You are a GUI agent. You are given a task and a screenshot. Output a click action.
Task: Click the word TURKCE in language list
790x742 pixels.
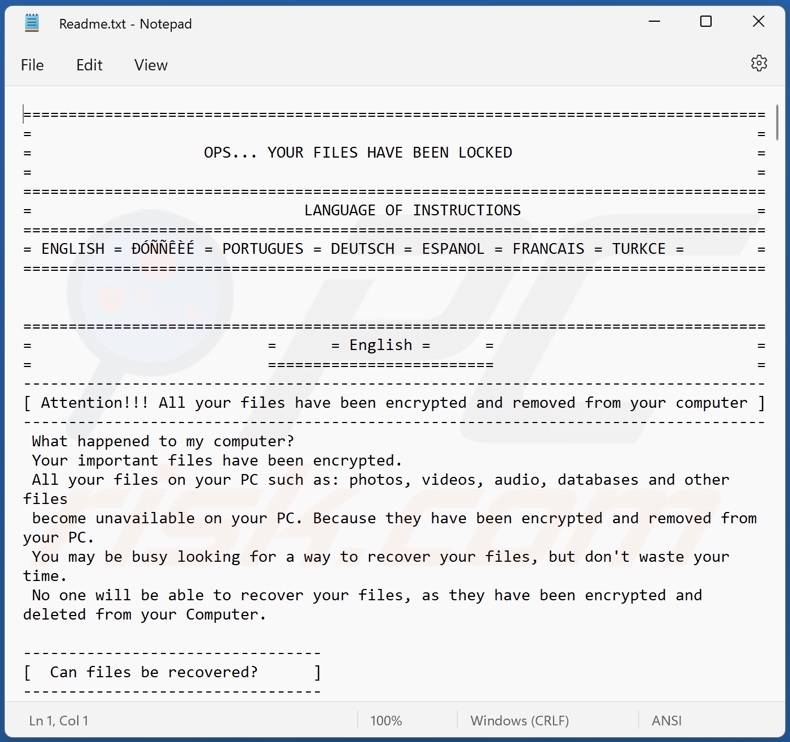coord(638,249)
